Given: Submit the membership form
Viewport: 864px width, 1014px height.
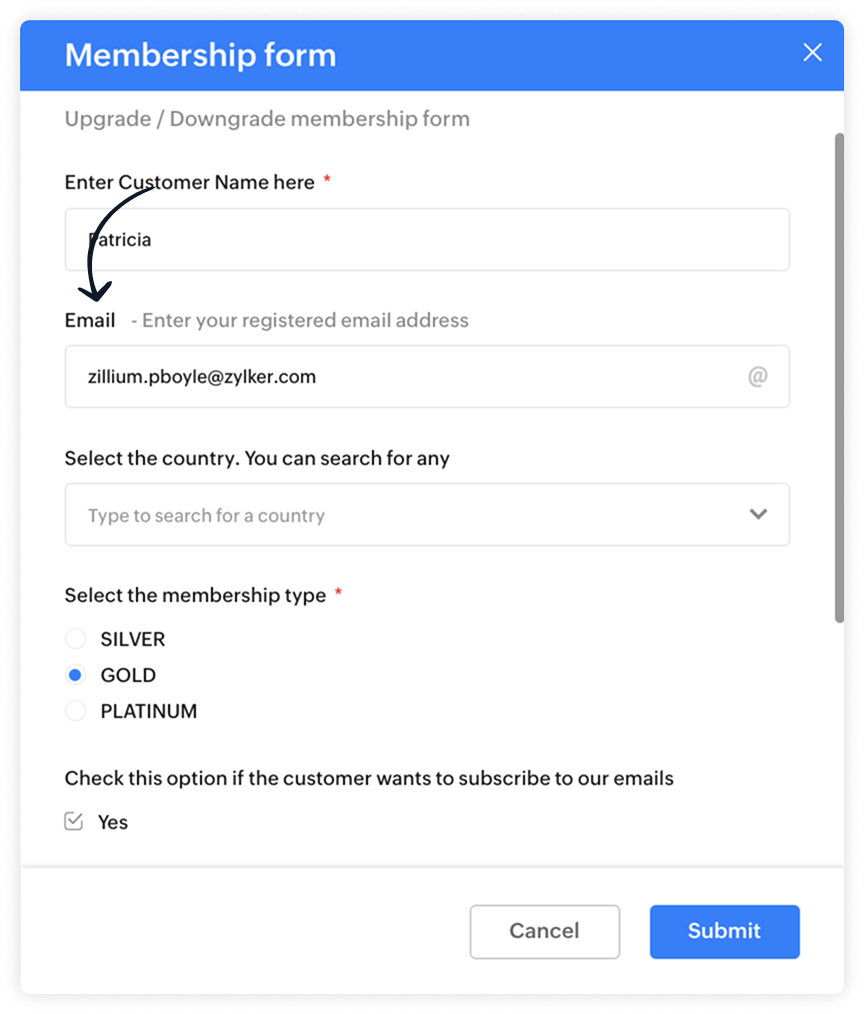Looking at the screenshot, I should (x=724, y=931).
